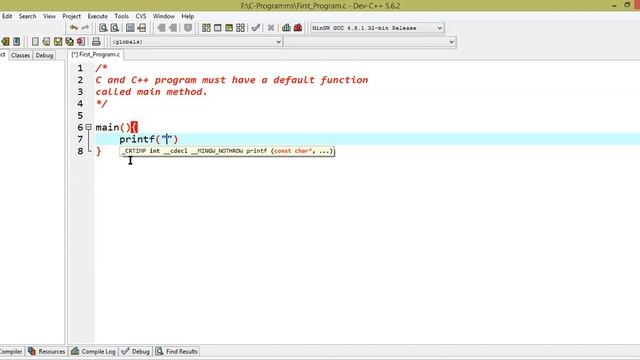Click the Print printer icon

pos(96,42)
